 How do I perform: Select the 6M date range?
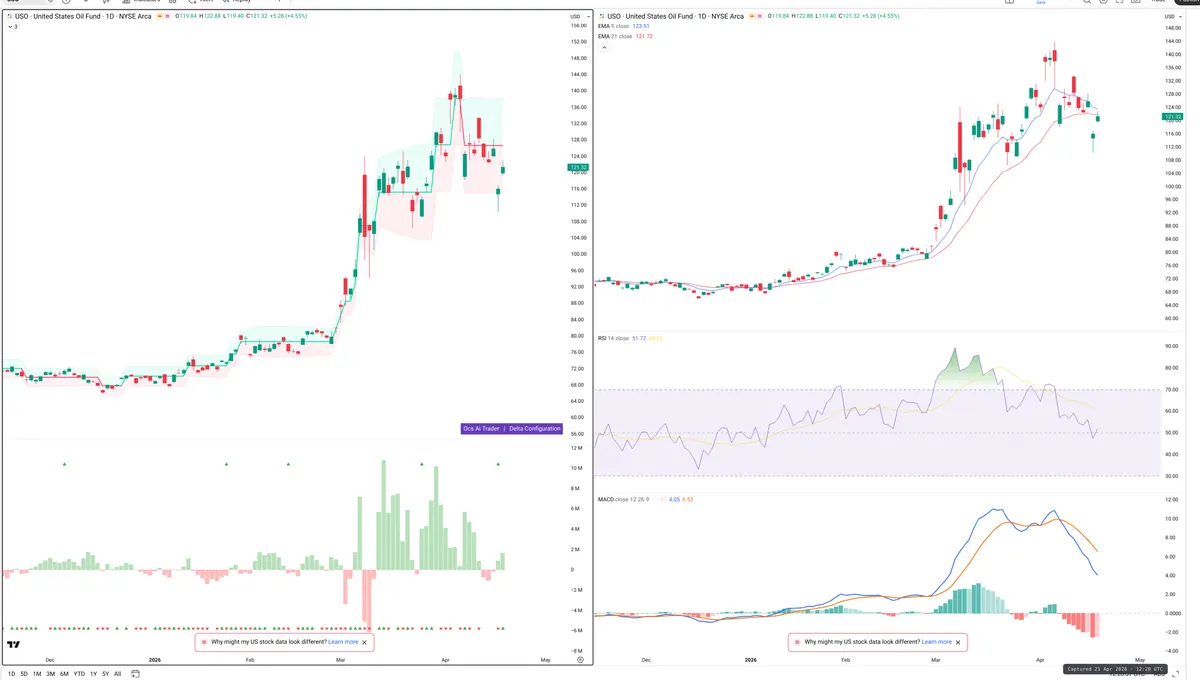point(64,674)
